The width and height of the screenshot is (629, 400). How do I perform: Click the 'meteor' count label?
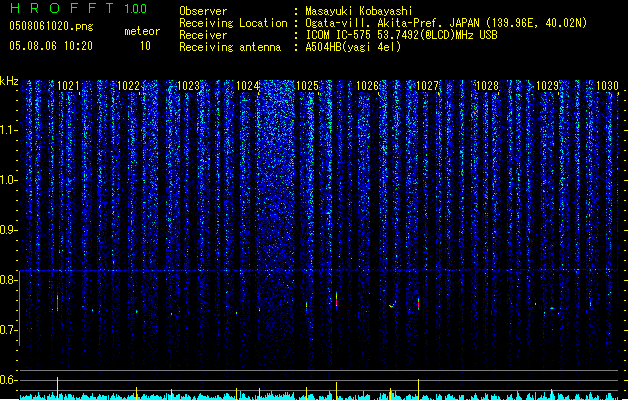tap(142, 31)
